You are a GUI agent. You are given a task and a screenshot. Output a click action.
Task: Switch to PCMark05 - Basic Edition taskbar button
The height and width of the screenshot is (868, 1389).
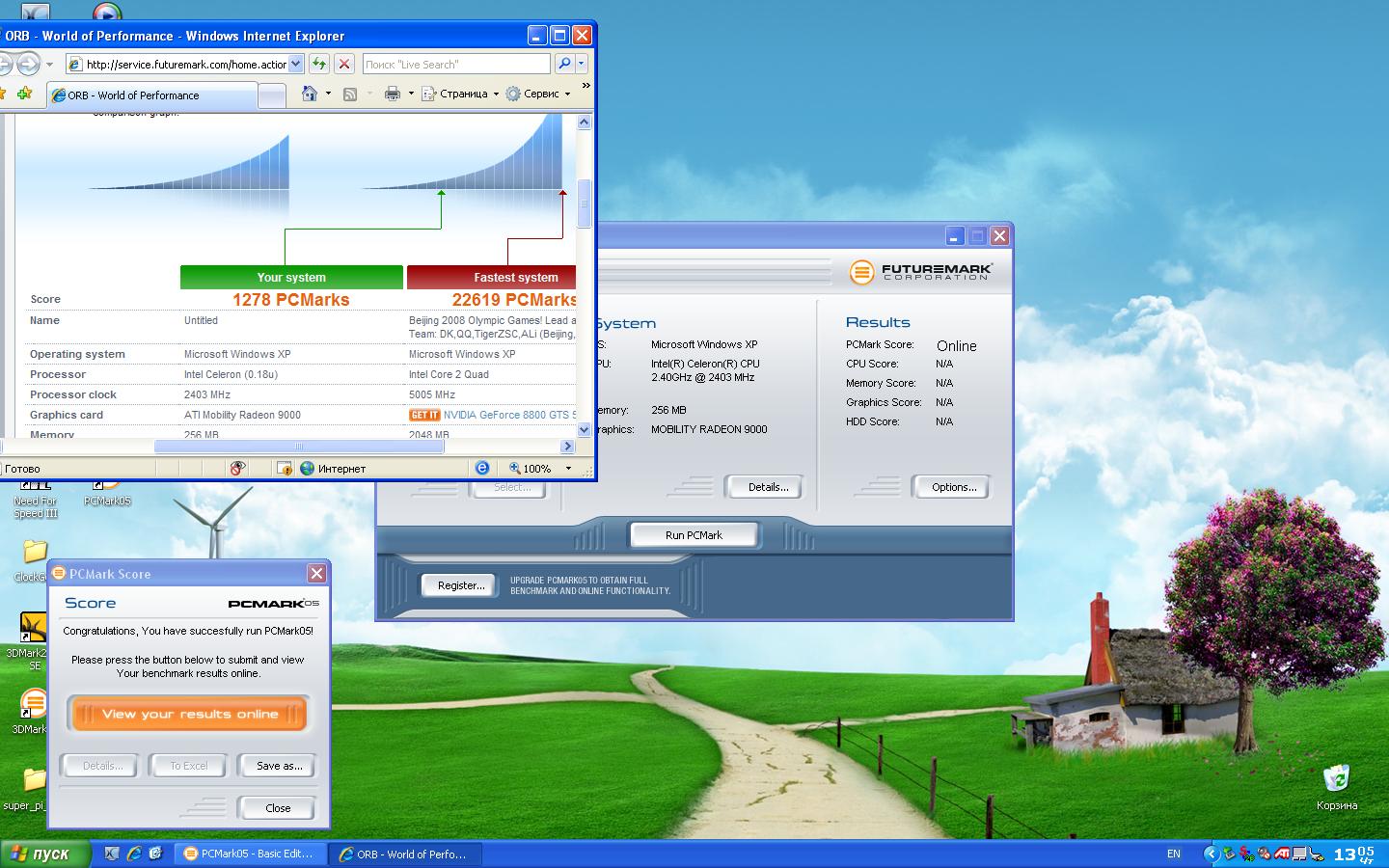(250, 854)
